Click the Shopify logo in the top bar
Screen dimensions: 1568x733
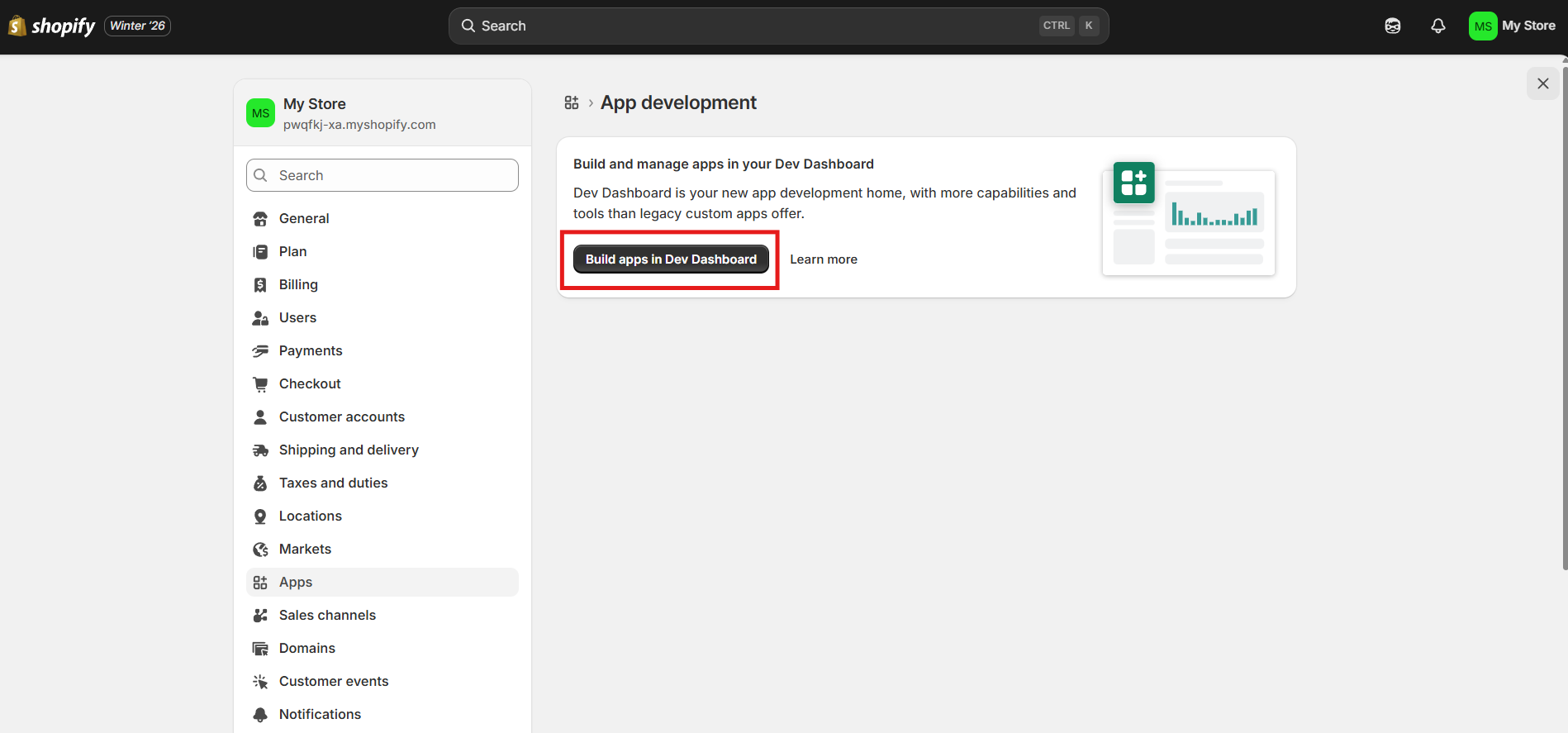click(51, 26)
